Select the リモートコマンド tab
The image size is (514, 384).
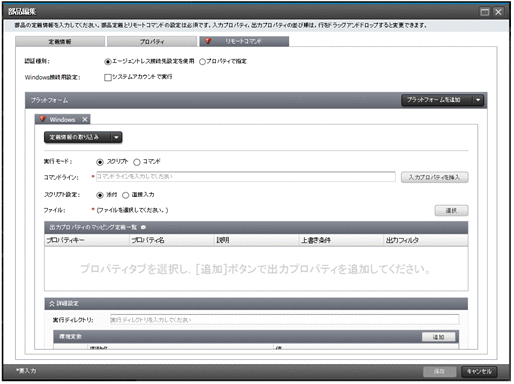(x=244, y=41)
